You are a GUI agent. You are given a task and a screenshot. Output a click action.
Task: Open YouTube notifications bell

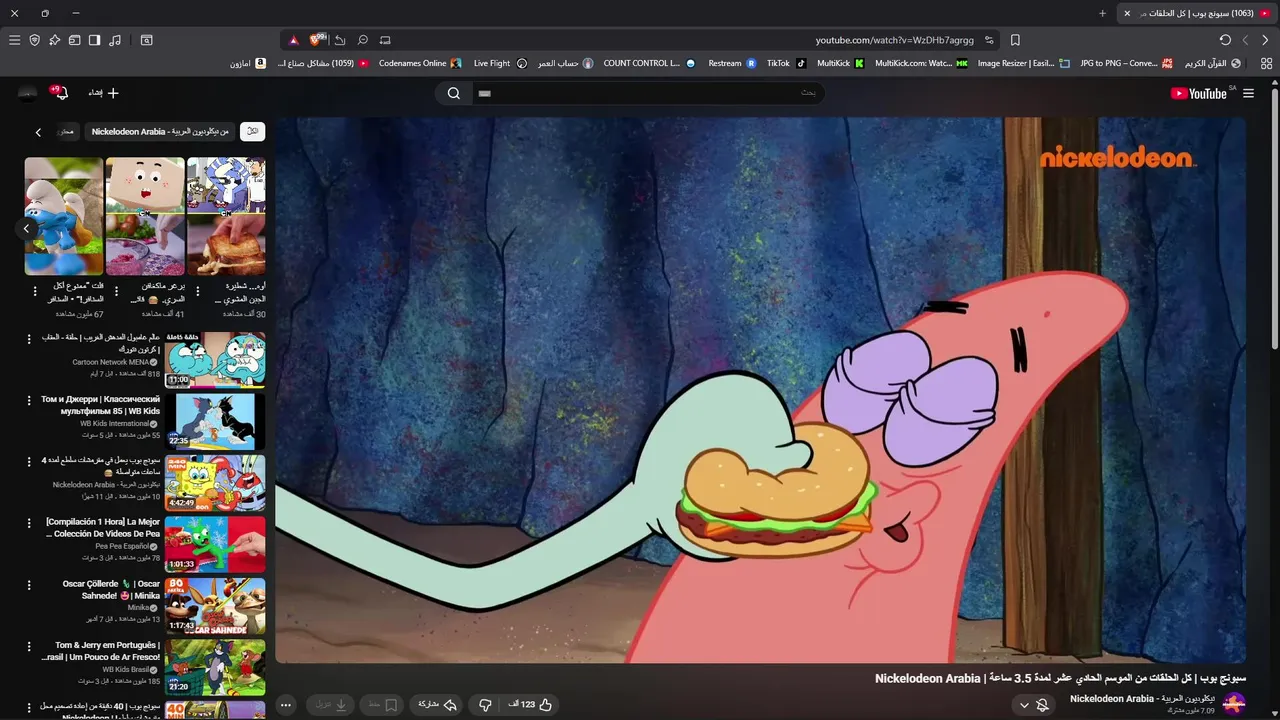point(61,93)
